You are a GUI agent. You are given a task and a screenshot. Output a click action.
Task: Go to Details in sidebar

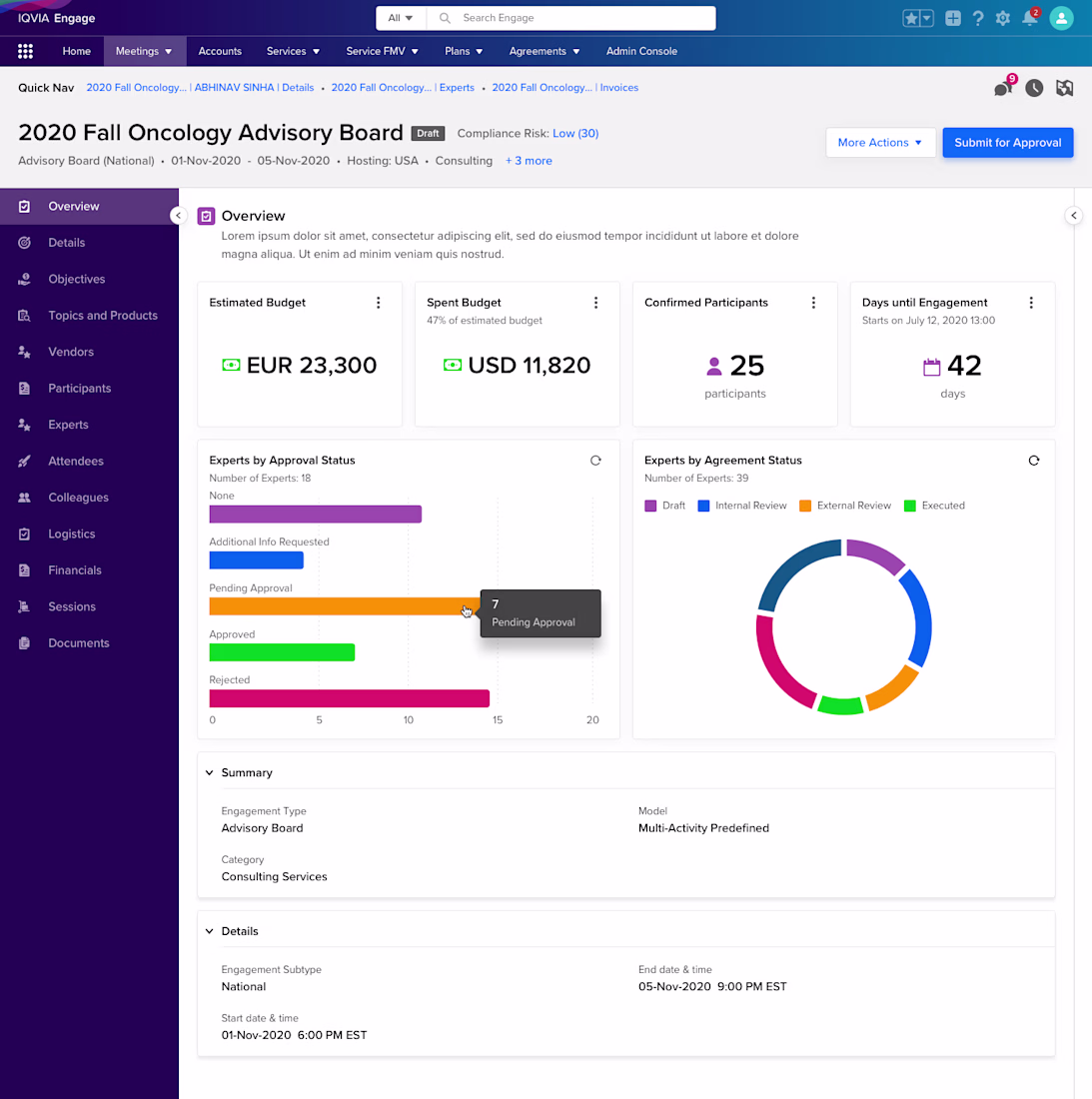click(89, 243)
